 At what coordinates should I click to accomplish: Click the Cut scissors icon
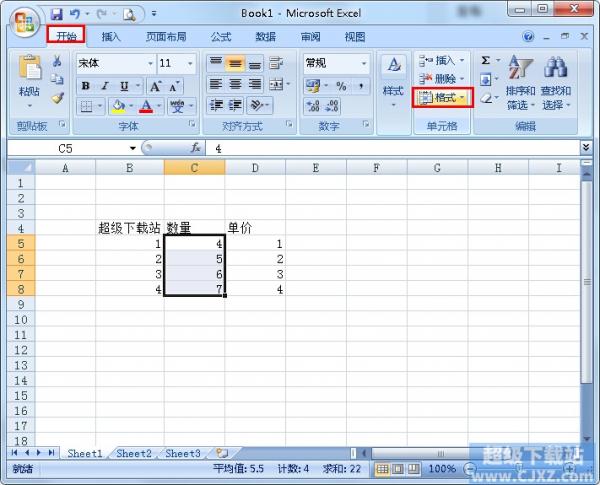[x=57, y=62]
